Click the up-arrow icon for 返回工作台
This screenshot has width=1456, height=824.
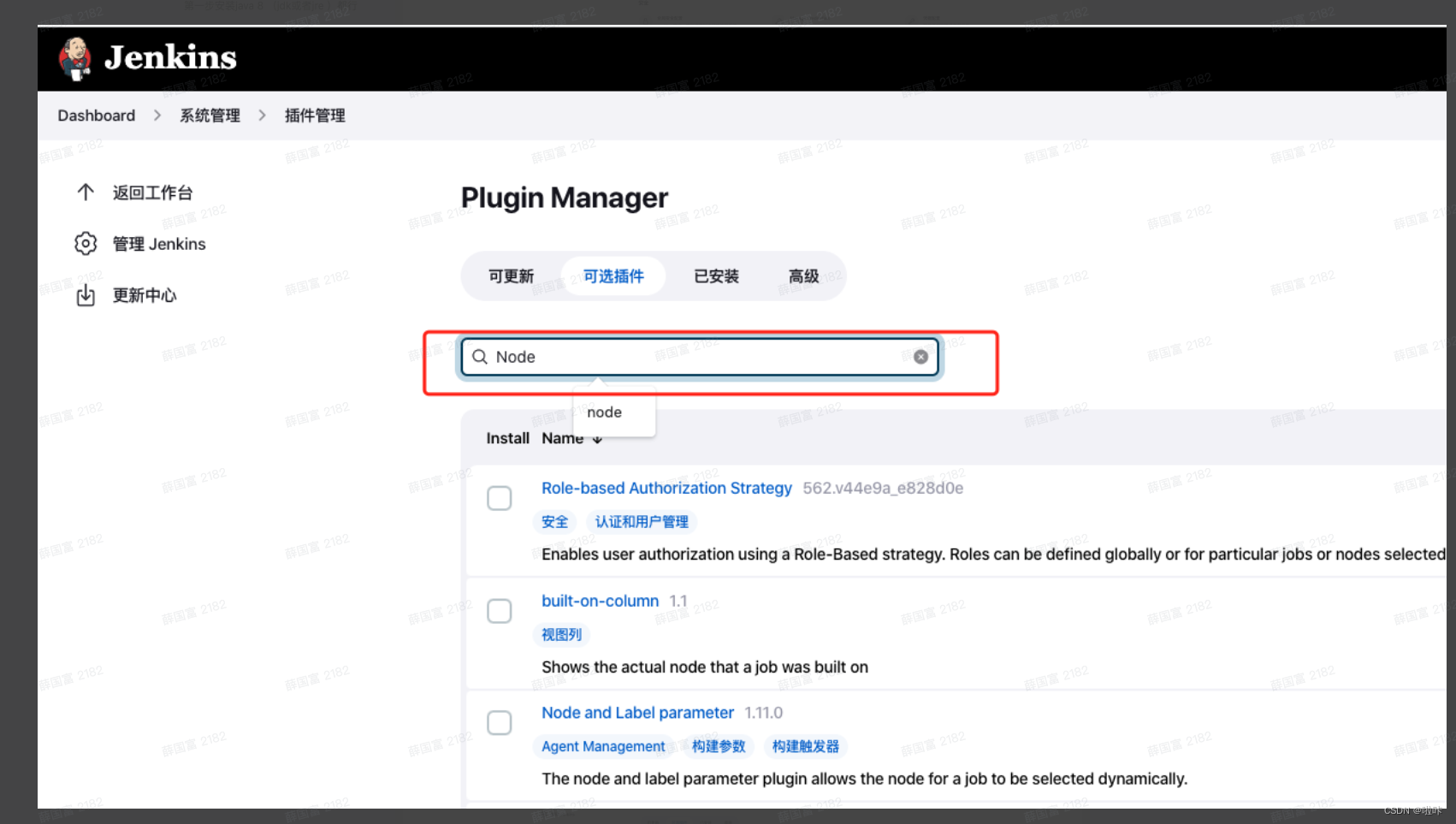(x=86, y=193)
